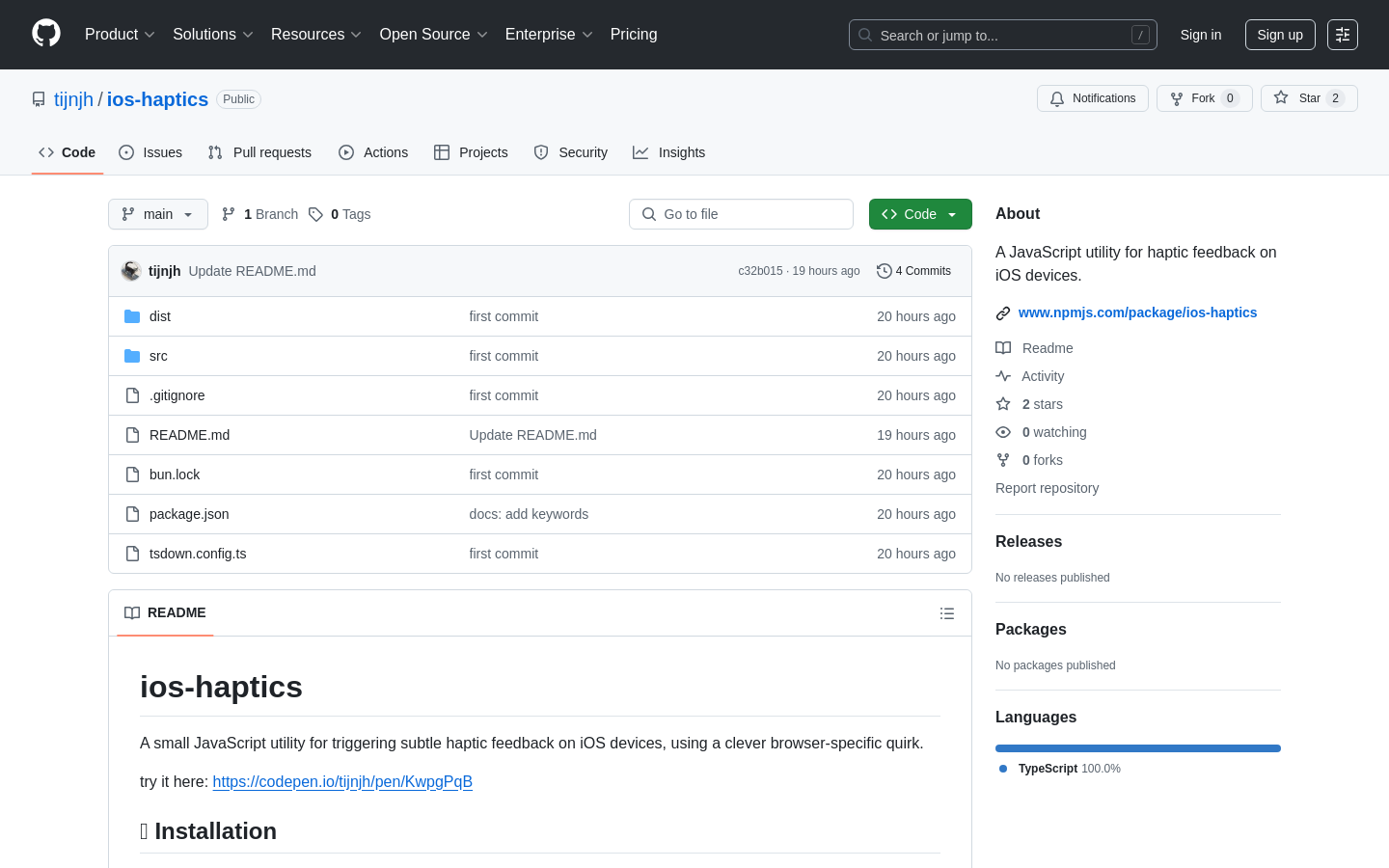Click the commits history clock icon
Screen dimensions: 1389x868
point(884,271)
